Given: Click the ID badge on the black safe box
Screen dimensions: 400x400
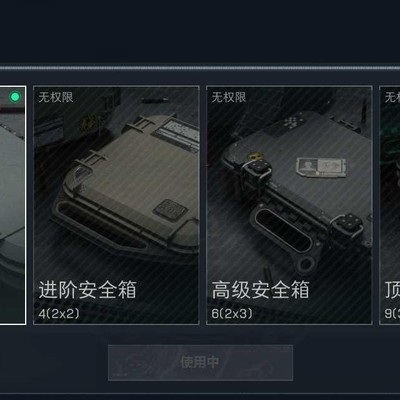Looking at the screenshot, I should [x=321, y=167].
